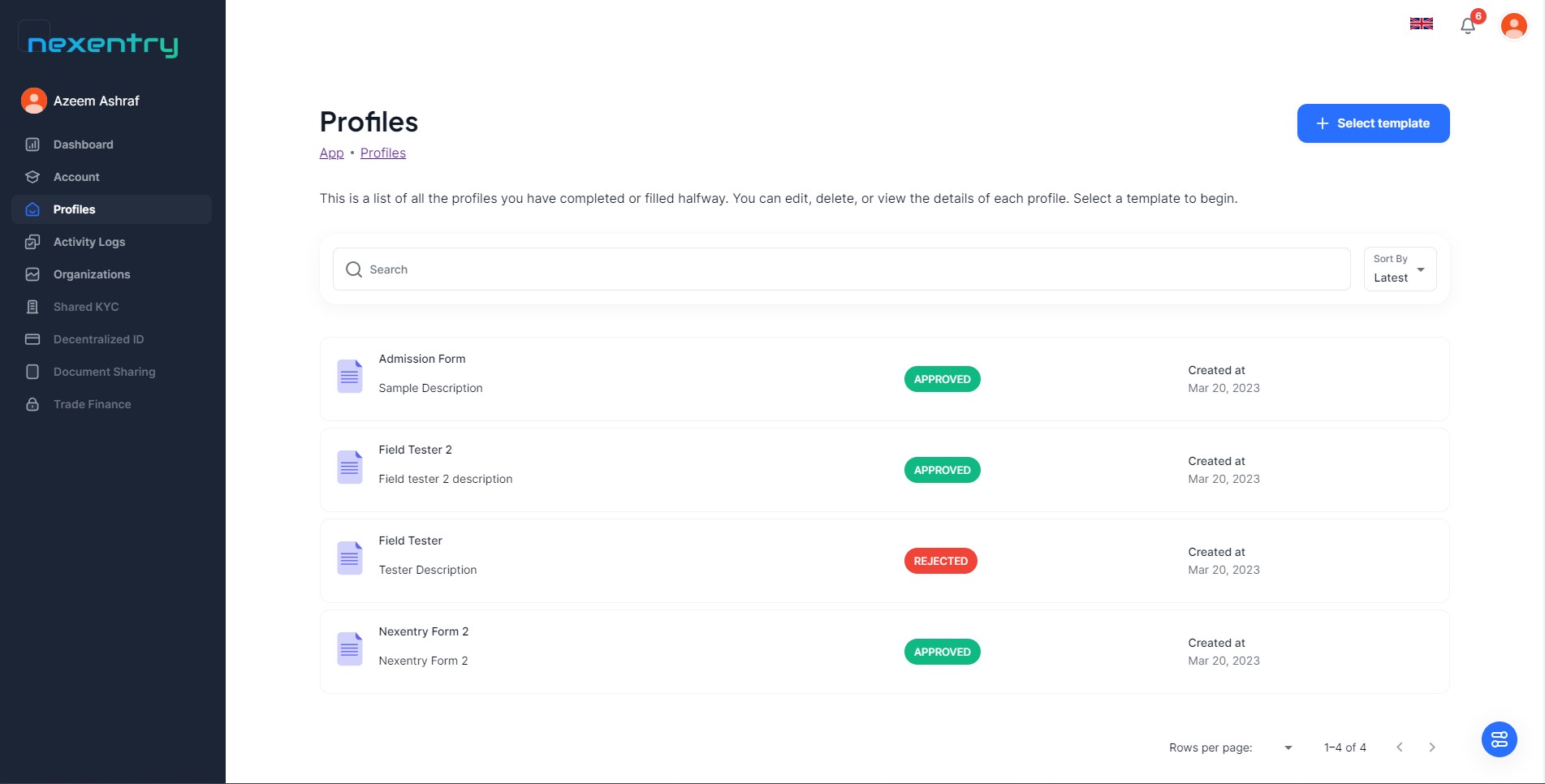
Task: Click the Select template button
Action: 1373,123
